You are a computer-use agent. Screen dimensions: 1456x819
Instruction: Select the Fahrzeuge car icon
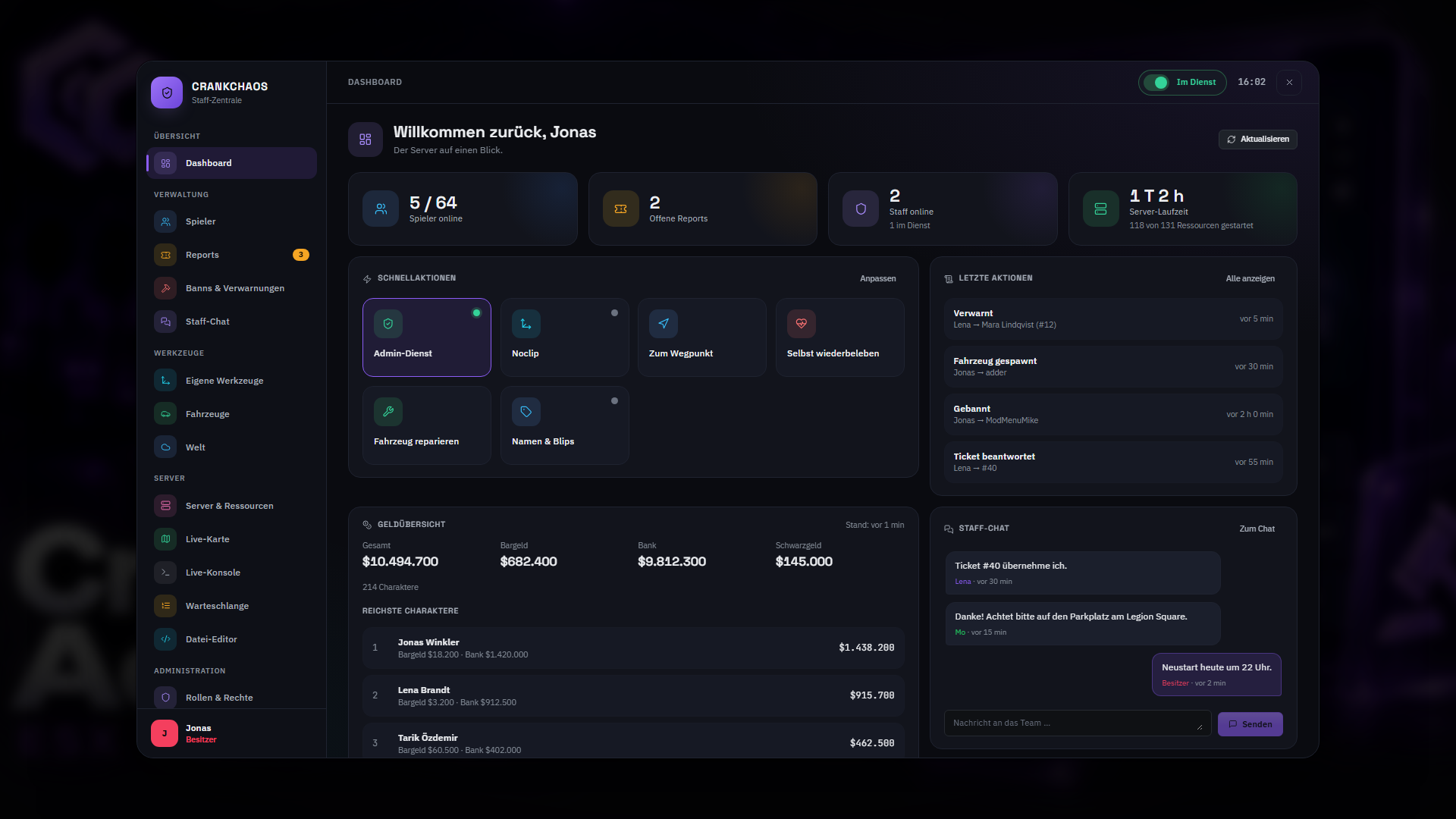pyautogui.click(x=165, y=414)
